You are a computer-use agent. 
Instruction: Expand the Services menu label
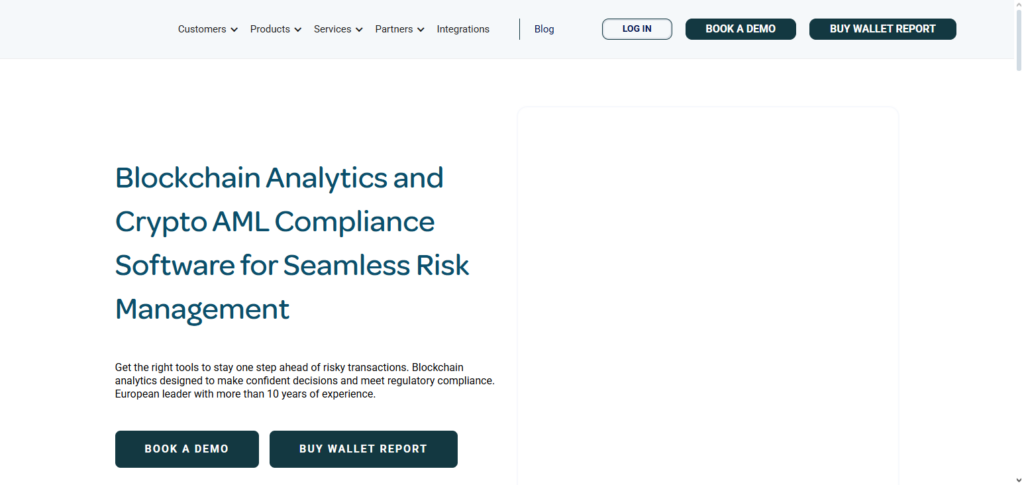pos(332,29)
